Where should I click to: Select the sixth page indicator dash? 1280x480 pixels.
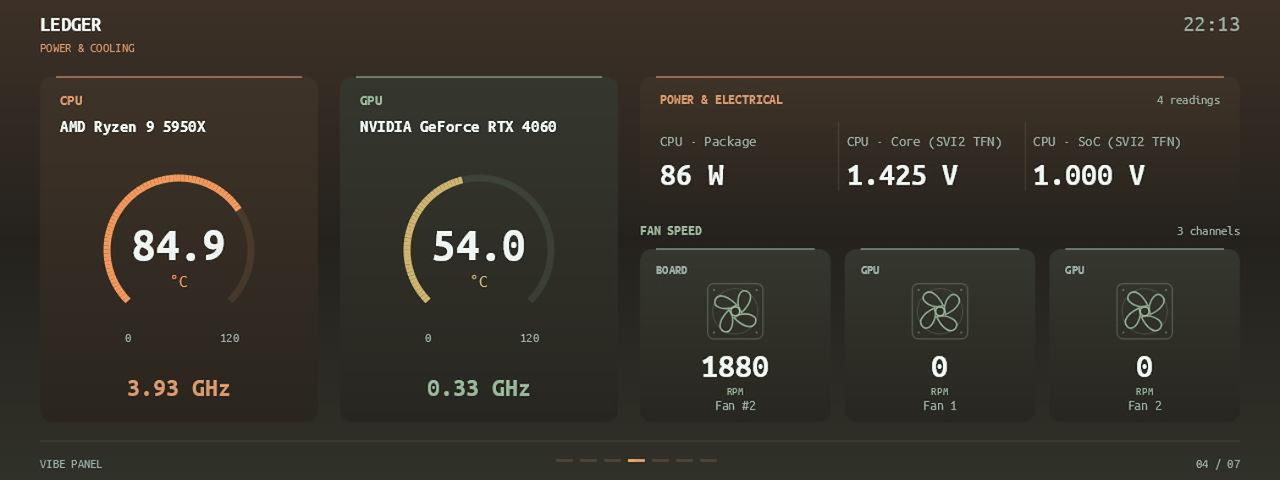tap(684, 460)
